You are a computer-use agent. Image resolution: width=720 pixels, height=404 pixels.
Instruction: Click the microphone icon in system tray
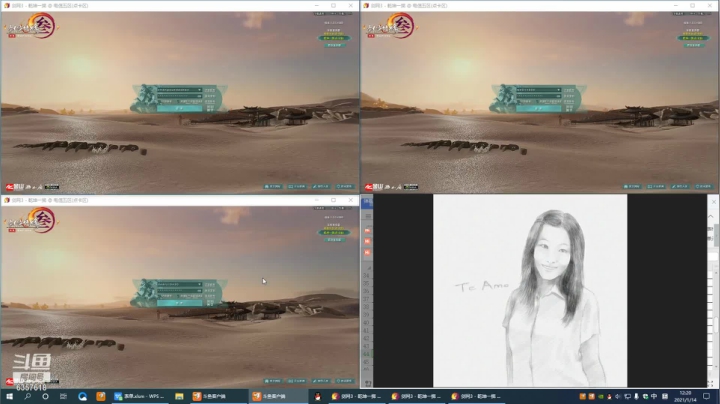pos(636,396)
